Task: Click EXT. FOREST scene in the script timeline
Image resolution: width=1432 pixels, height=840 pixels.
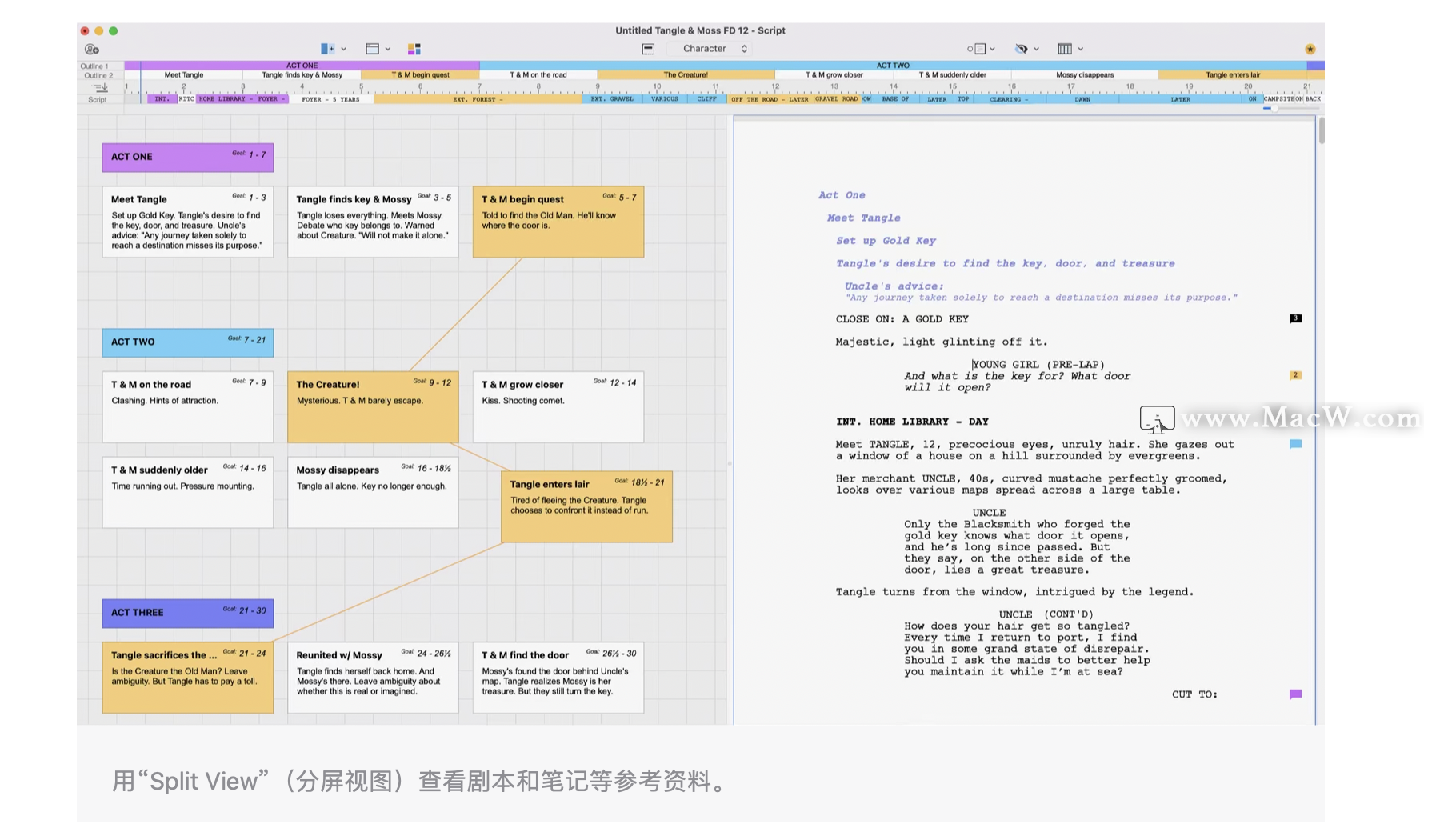Action: point(478,99)
